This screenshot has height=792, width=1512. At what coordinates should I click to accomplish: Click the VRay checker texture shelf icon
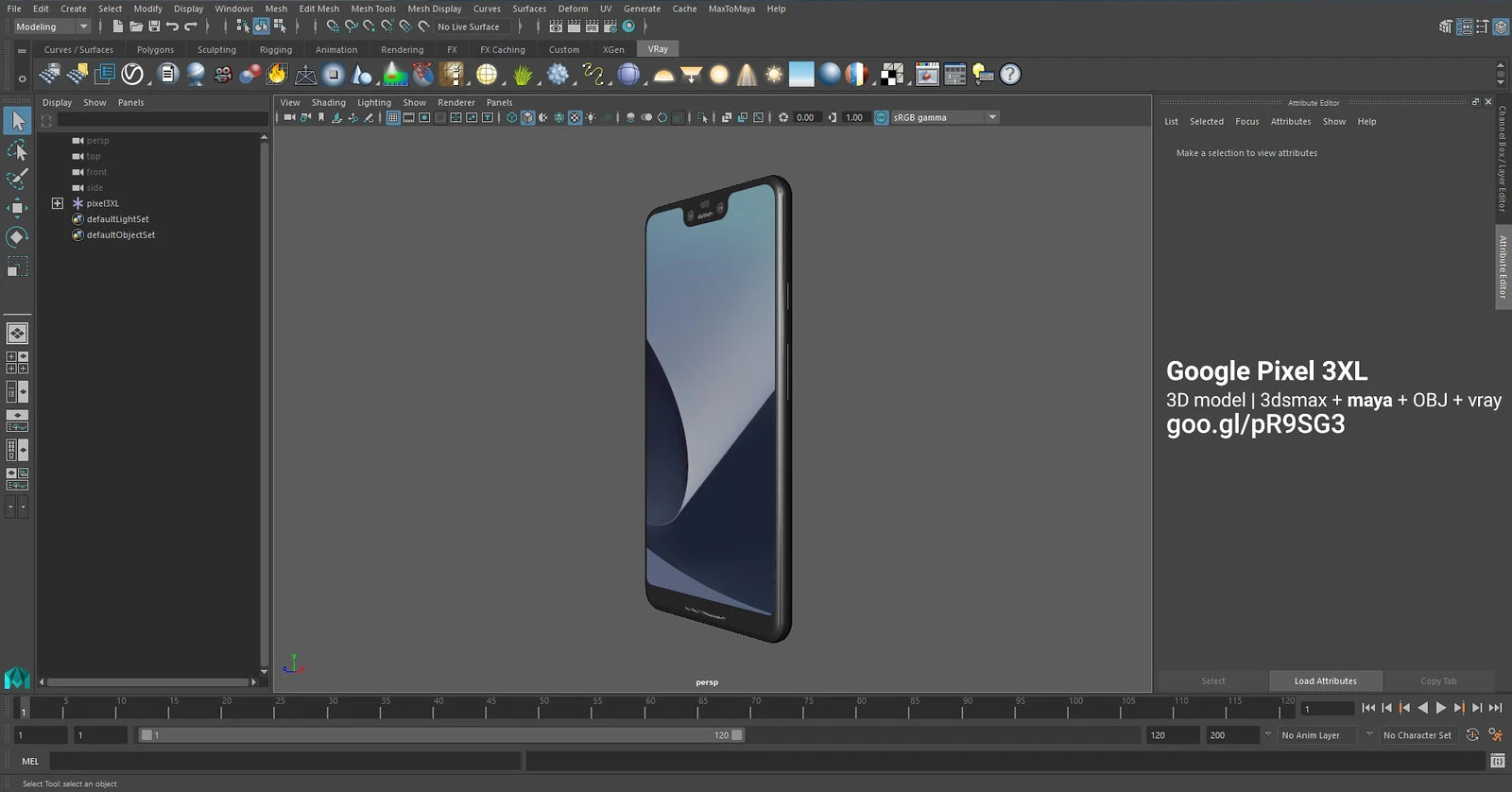(892, 74)
